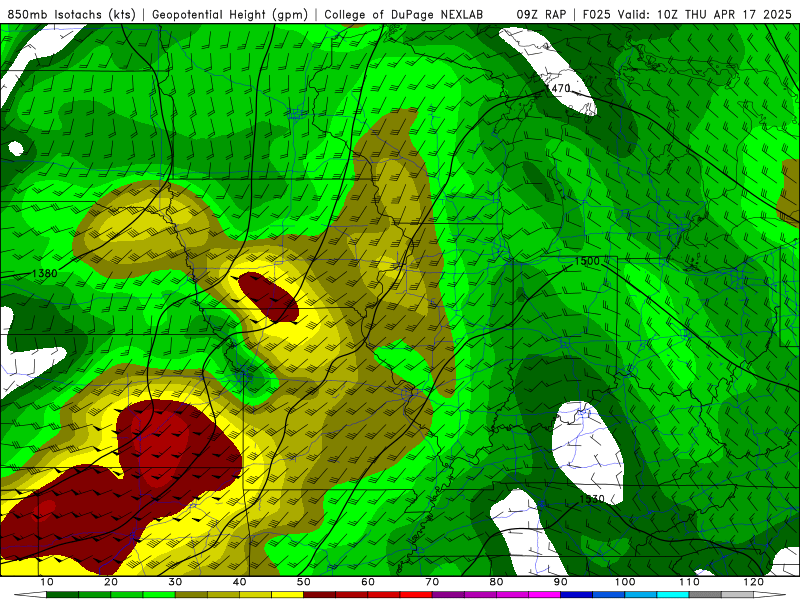Image resolution: width=800 pixels, height=600 pixels.
Task: Click the 1470 height contour label
Action: 558,88
